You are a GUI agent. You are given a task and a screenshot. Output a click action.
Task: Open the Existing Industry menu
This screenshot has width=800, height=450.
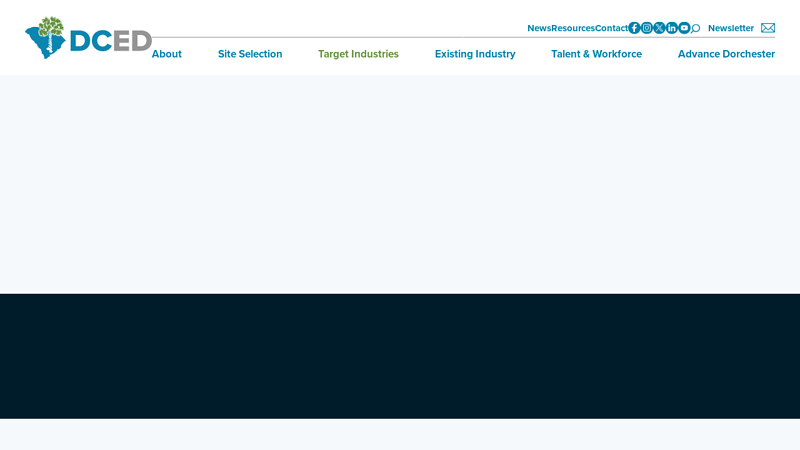point(475,54)
